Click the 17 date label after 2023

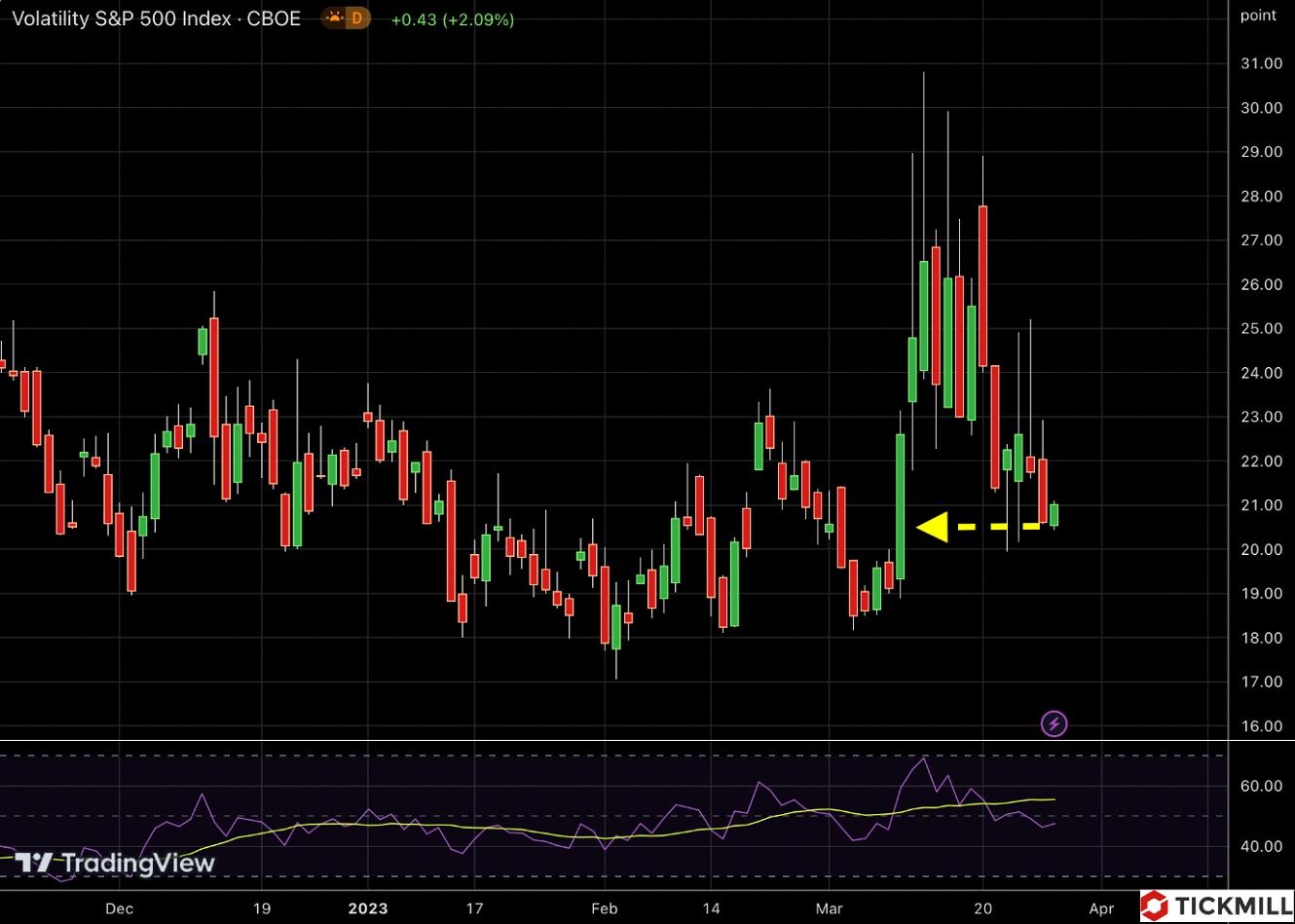474,908
